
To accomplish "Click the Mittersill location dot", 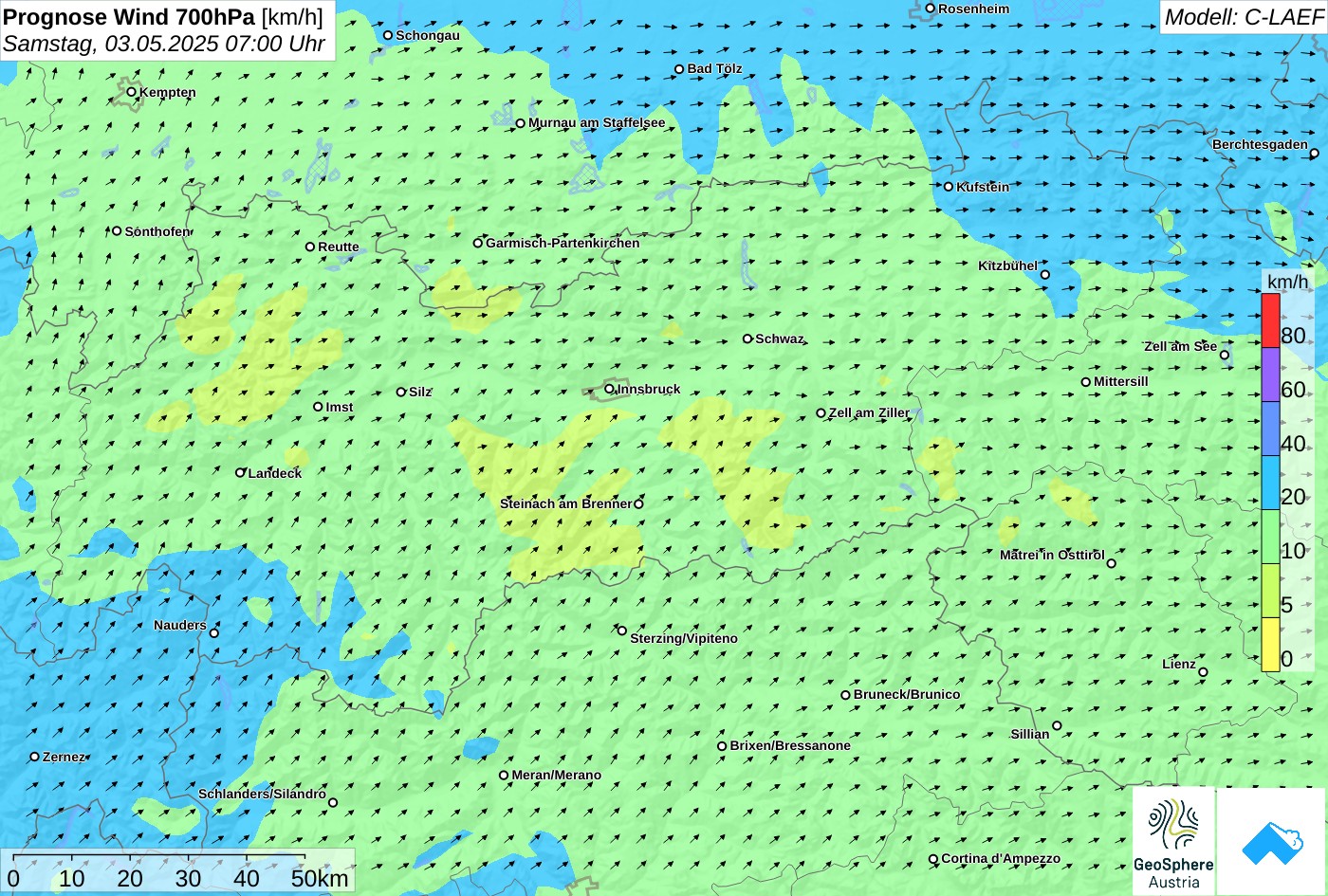I will 1086,382.
